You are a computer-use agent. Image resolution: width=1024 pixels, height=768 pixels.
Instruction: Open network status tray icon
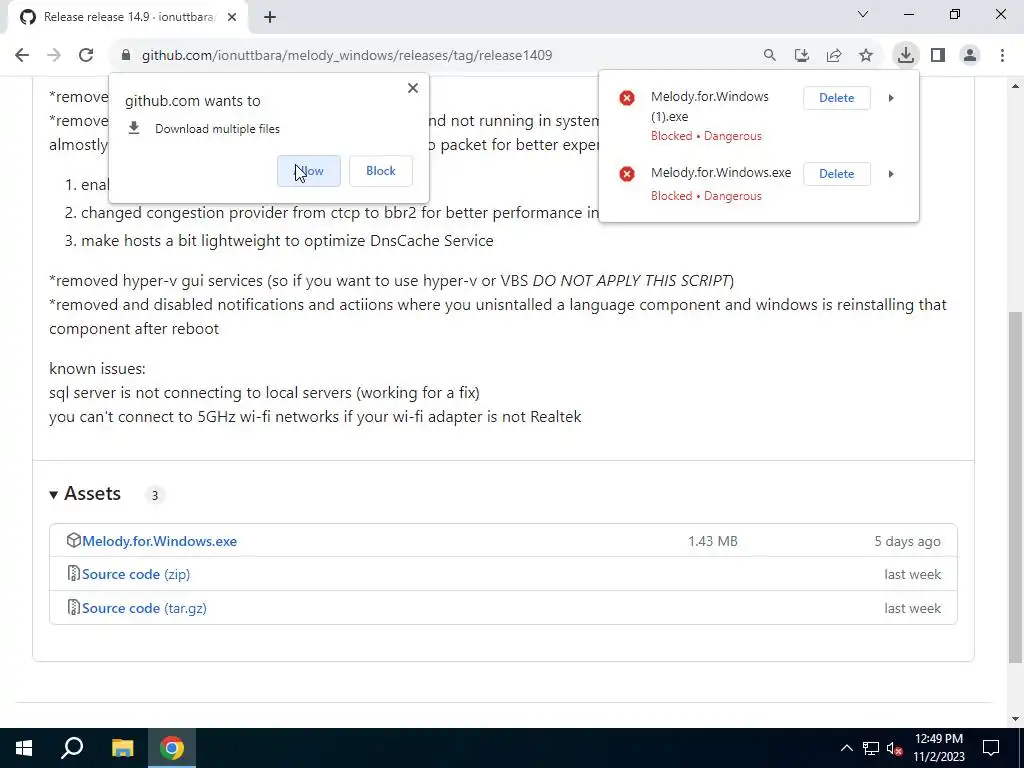point(871,748)
